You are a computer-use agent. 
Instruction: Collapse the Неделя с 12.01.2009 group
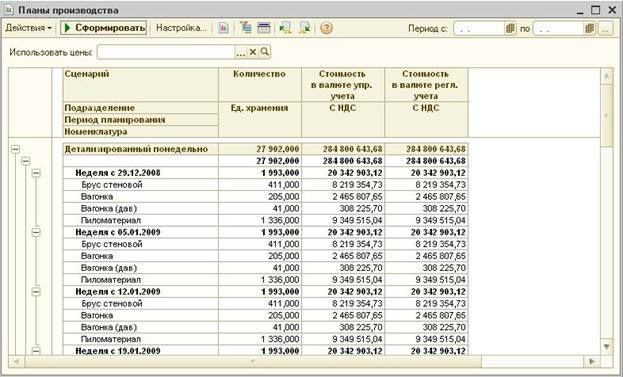pos(36,292)
